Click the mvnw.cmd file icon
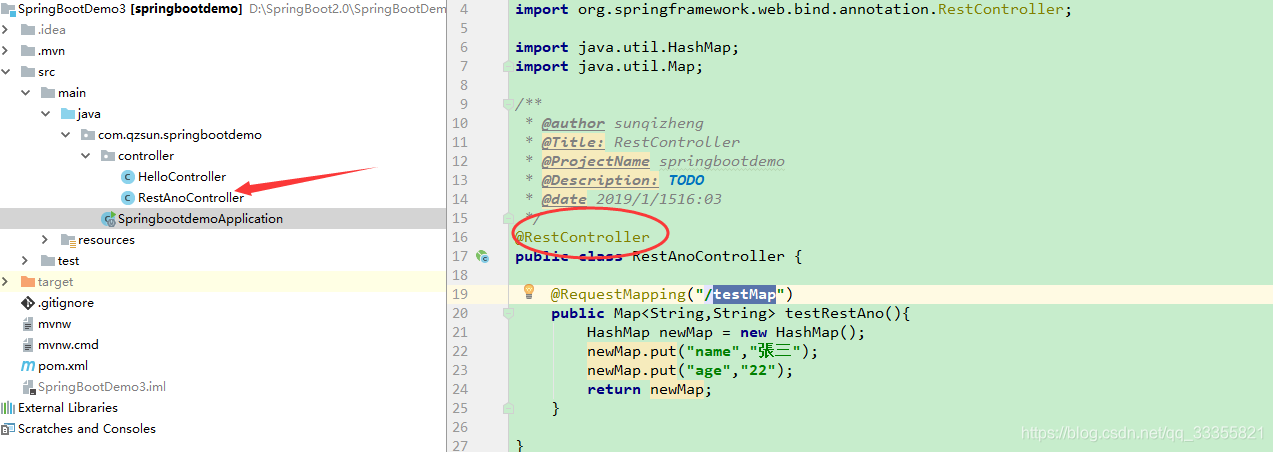This screenshot has width=1273, height=452. pos(28,345)
